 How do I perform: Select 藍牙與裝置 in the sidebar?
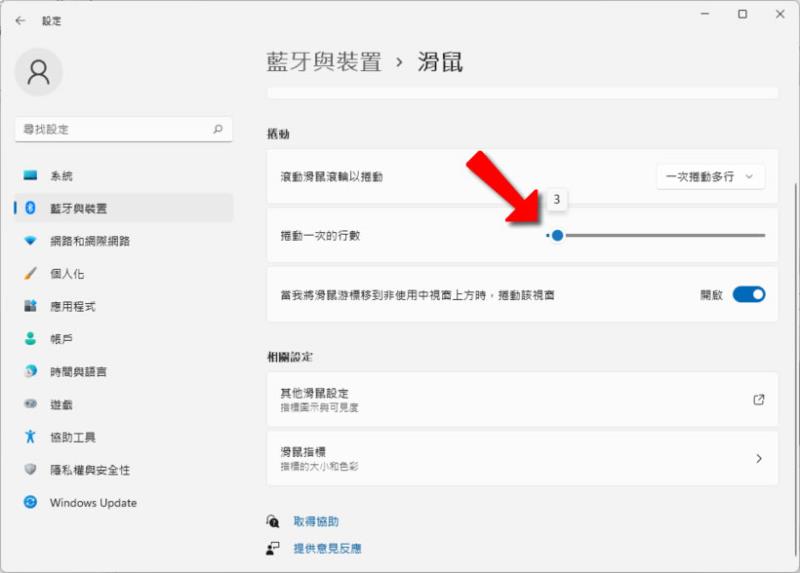click(123, 208)
